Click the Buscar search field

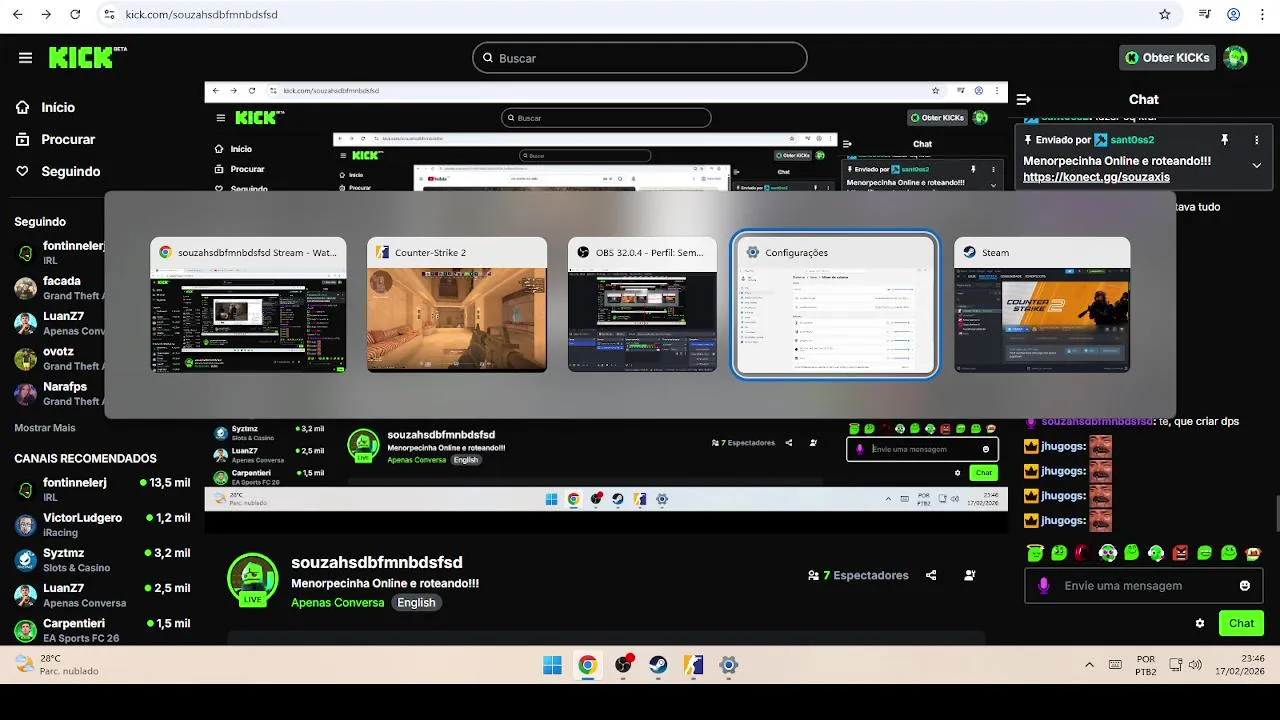640,58
